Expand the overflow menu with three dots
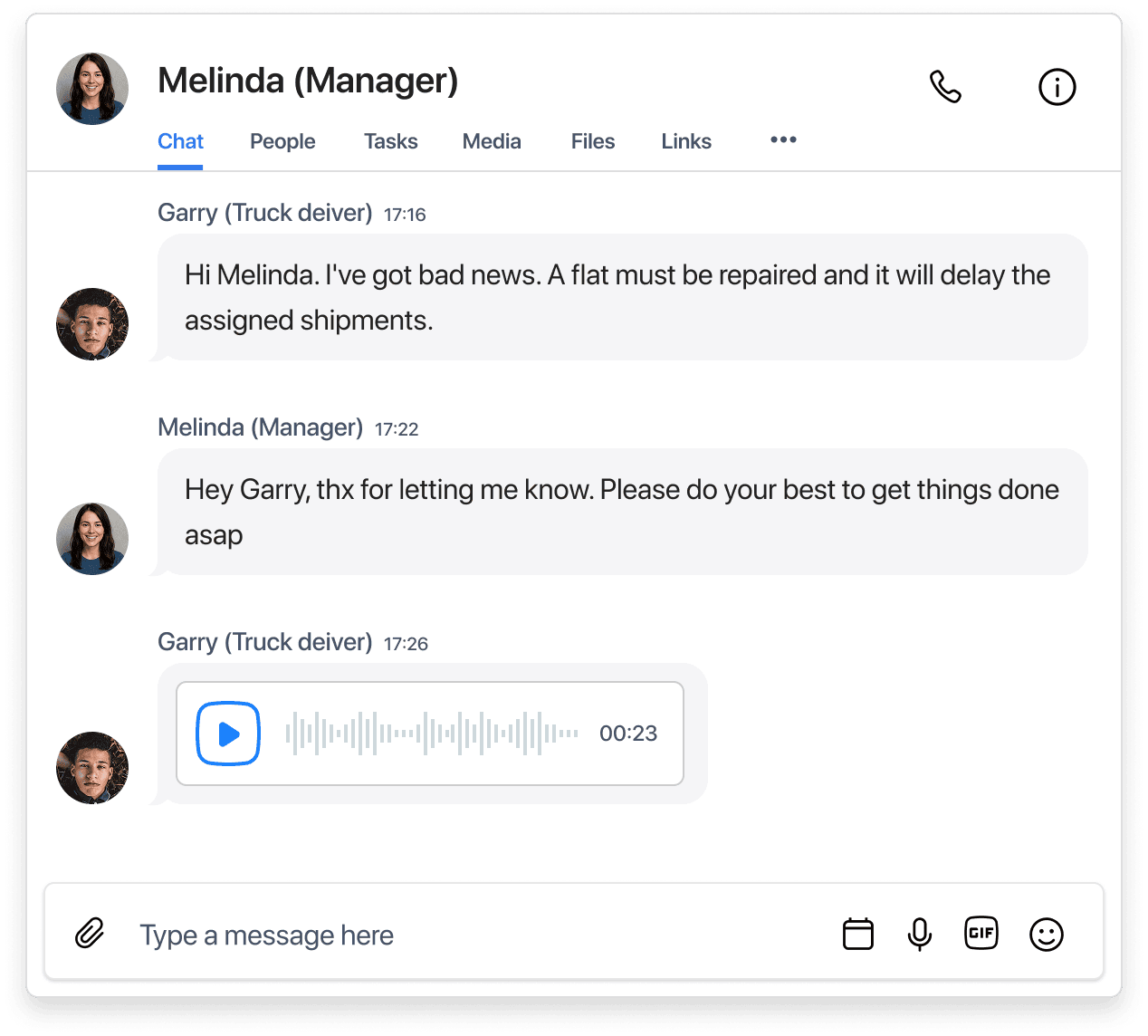Image resolution: width=1148 pixels, height=1036 pixels. [782, 140]
